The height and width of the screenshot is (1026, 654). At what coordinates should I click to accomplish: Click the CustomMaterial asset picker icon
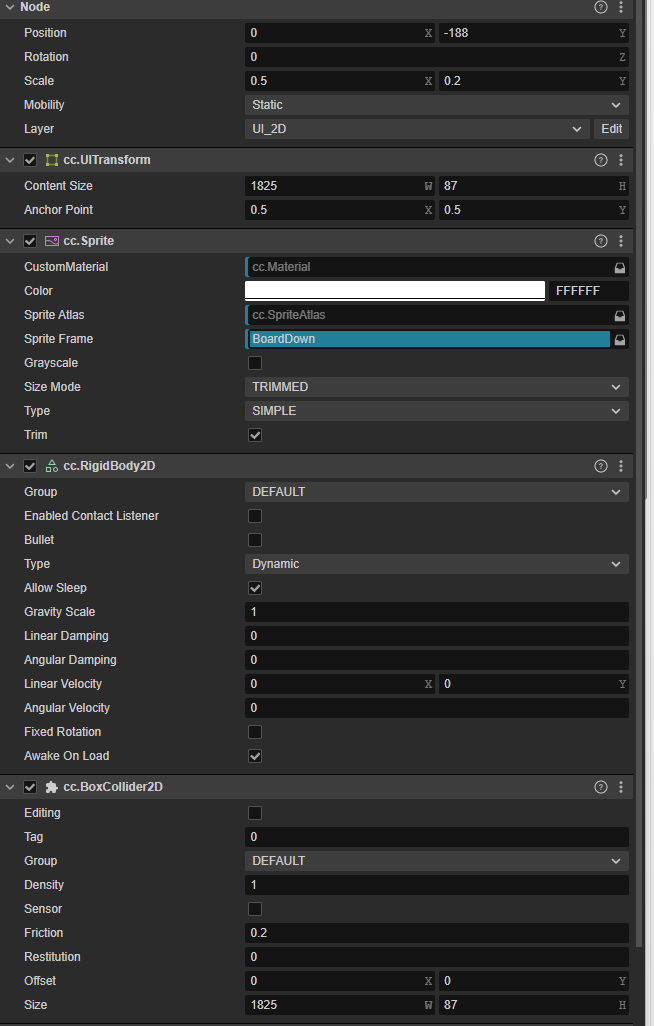coord(620,268)
